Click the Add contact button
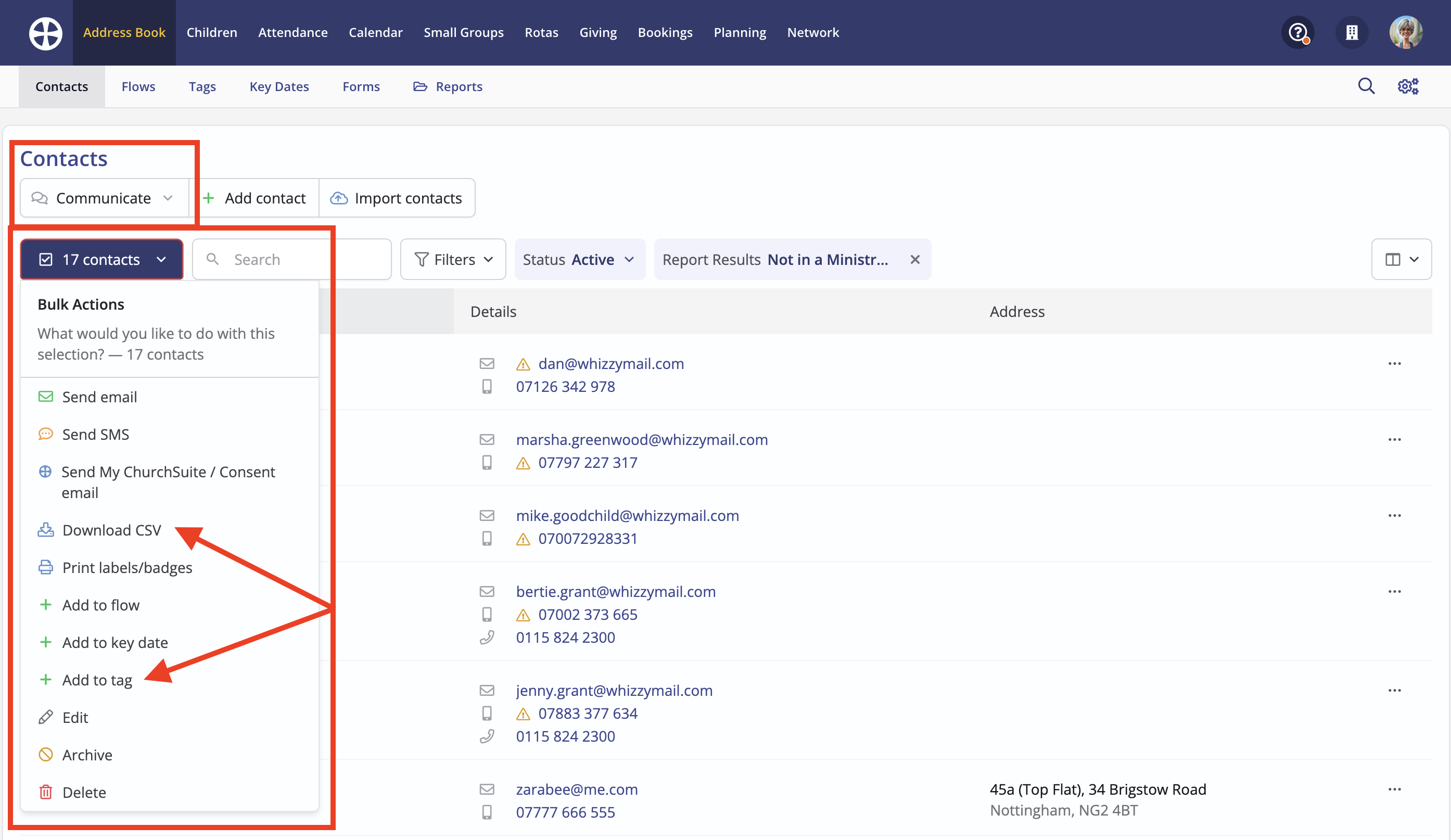Viewport: 1451px width, 840px height. [254, 198]
